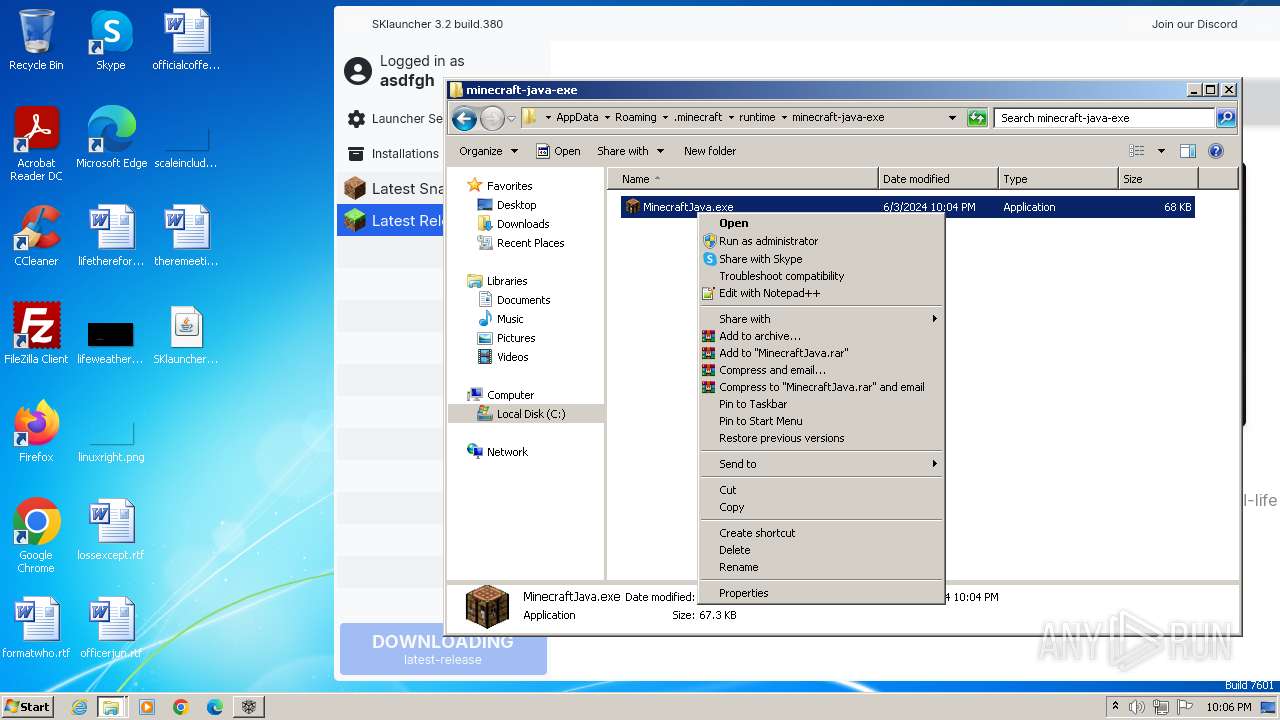
Task: Expand the Share with toolbar dropdown
Action: pos(630,151)
